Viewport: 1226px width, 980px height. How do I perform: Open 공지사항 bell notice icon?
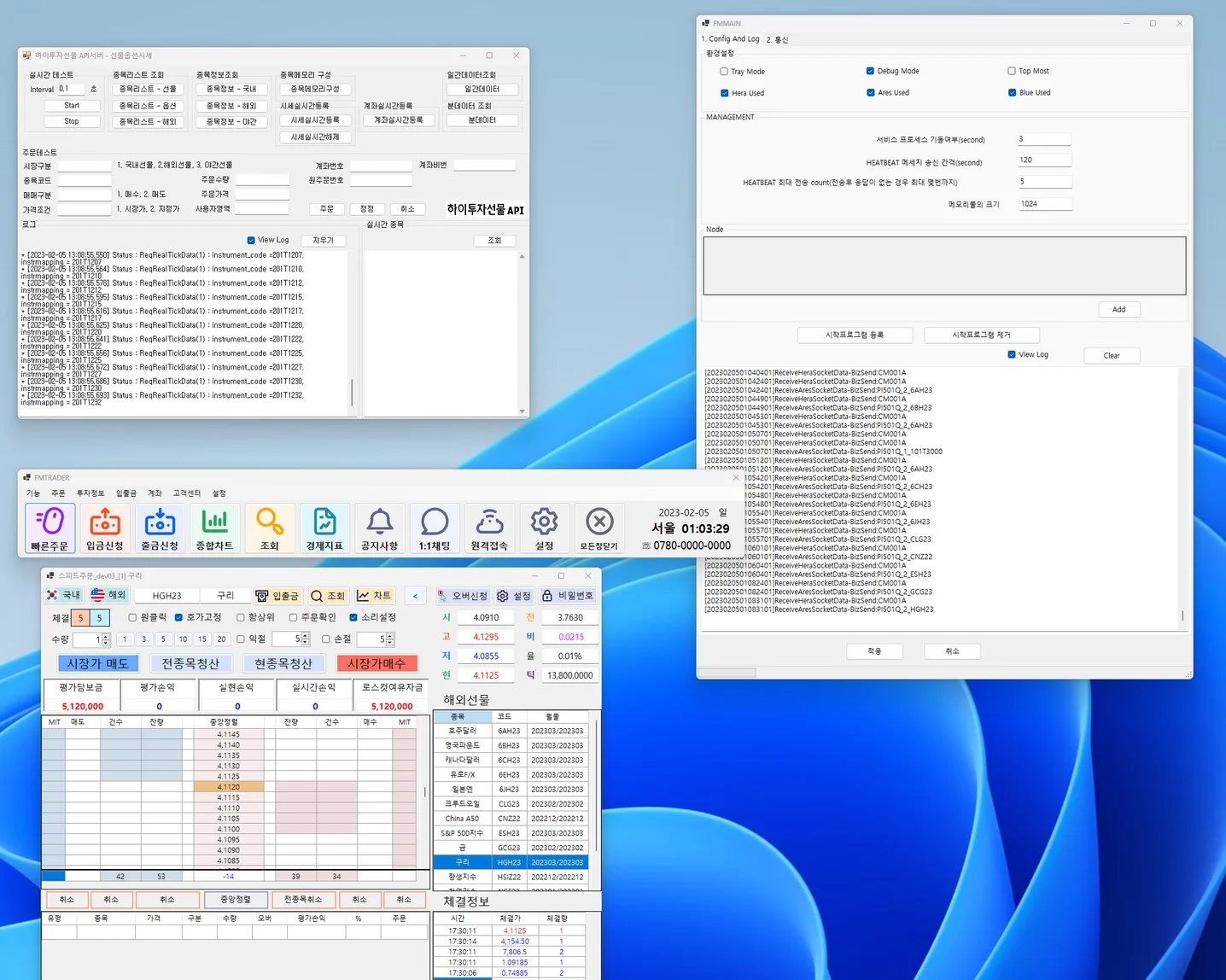(x=379, y=528)
